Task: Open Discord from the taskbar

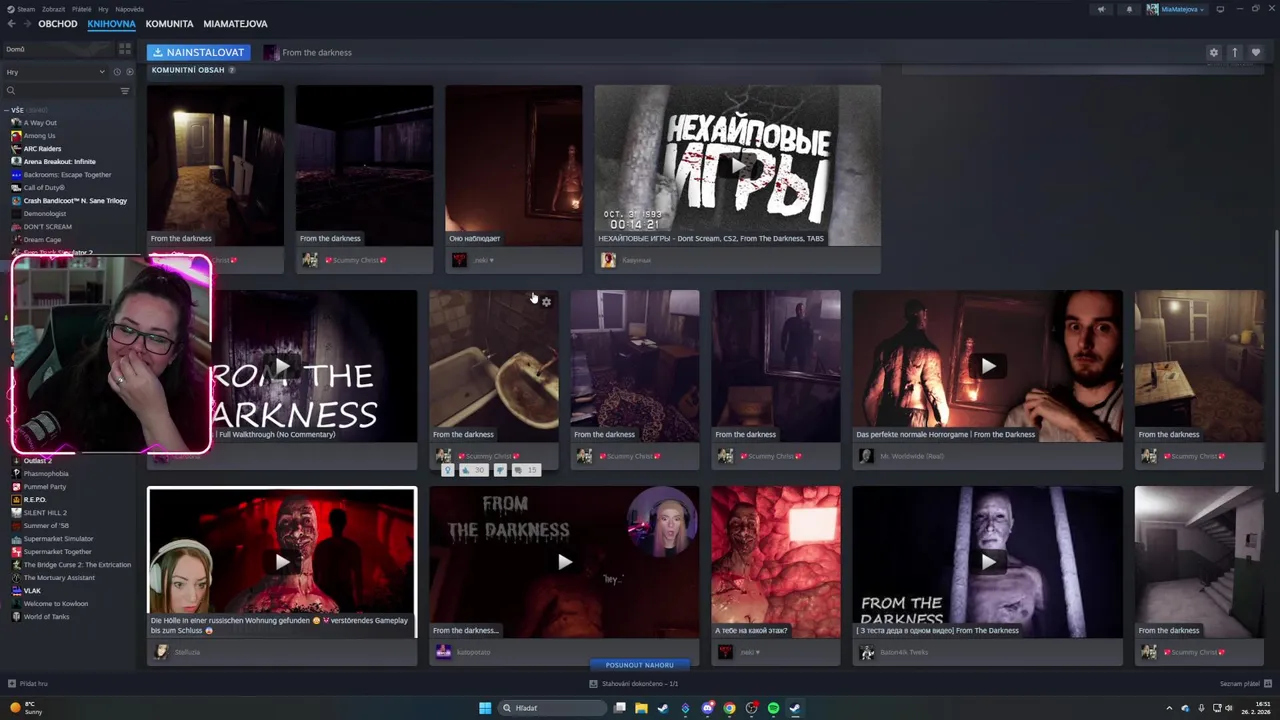Action: (707, 708)
